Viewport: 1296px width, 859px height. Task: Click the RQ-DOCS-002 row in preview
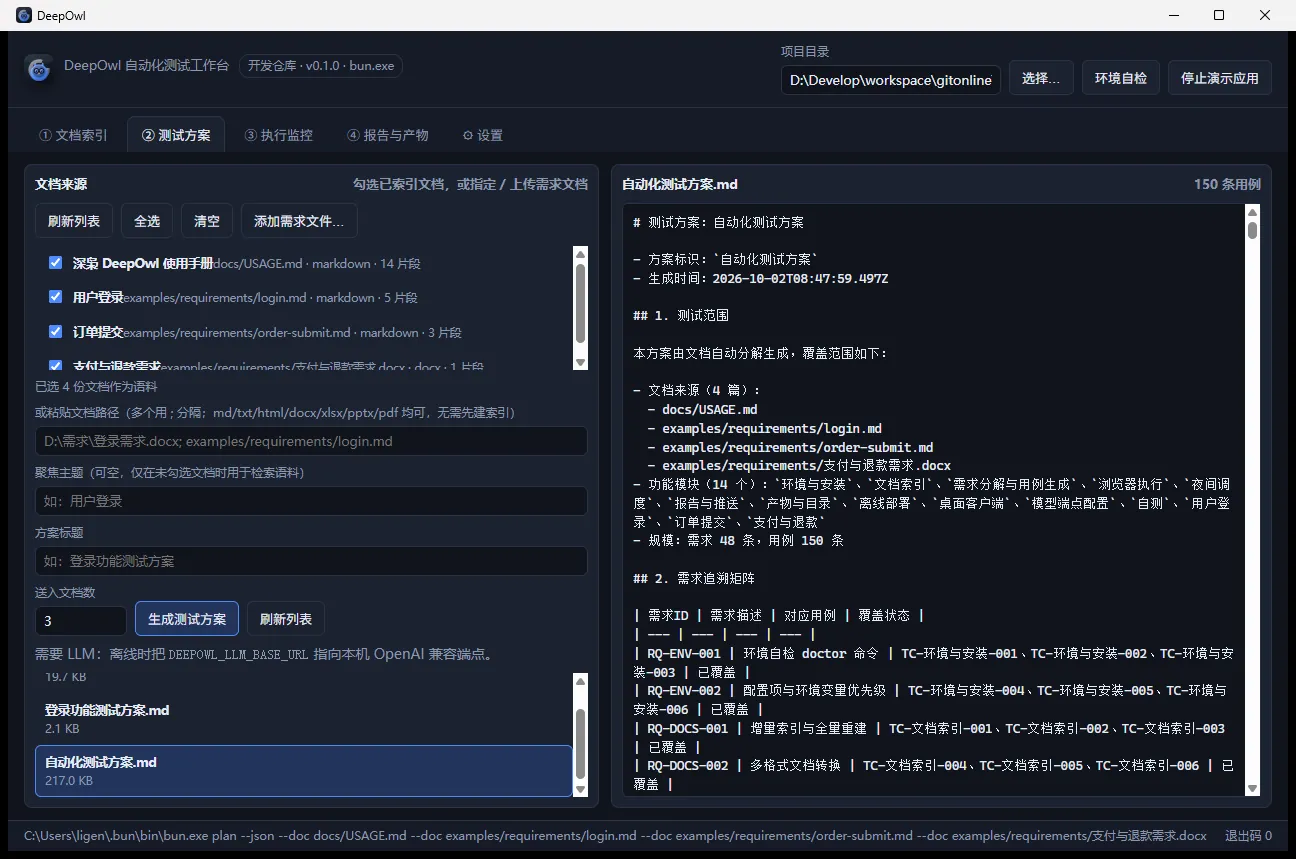click(933, 775)
